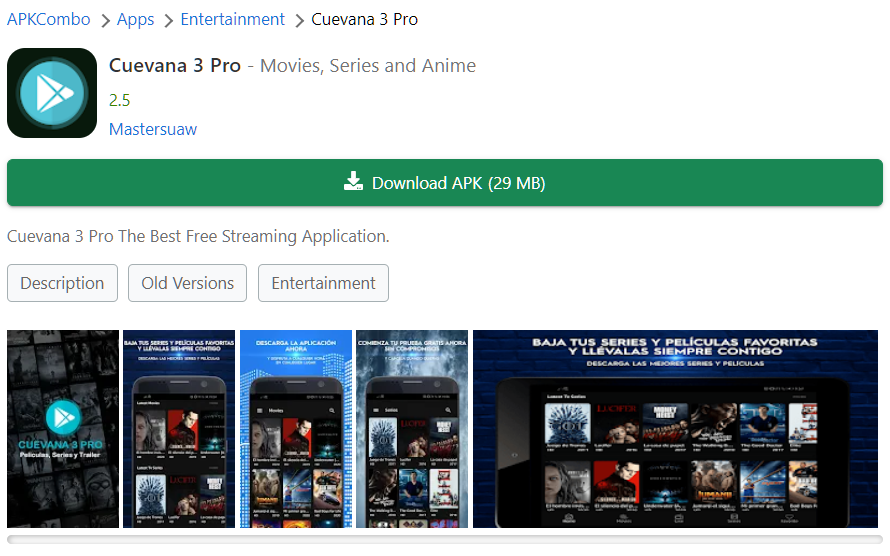The width and height of the screenshot is (890, 556).
Task: Open the Entertainment breadcrumb link
Action: click(x=232, y=19)
